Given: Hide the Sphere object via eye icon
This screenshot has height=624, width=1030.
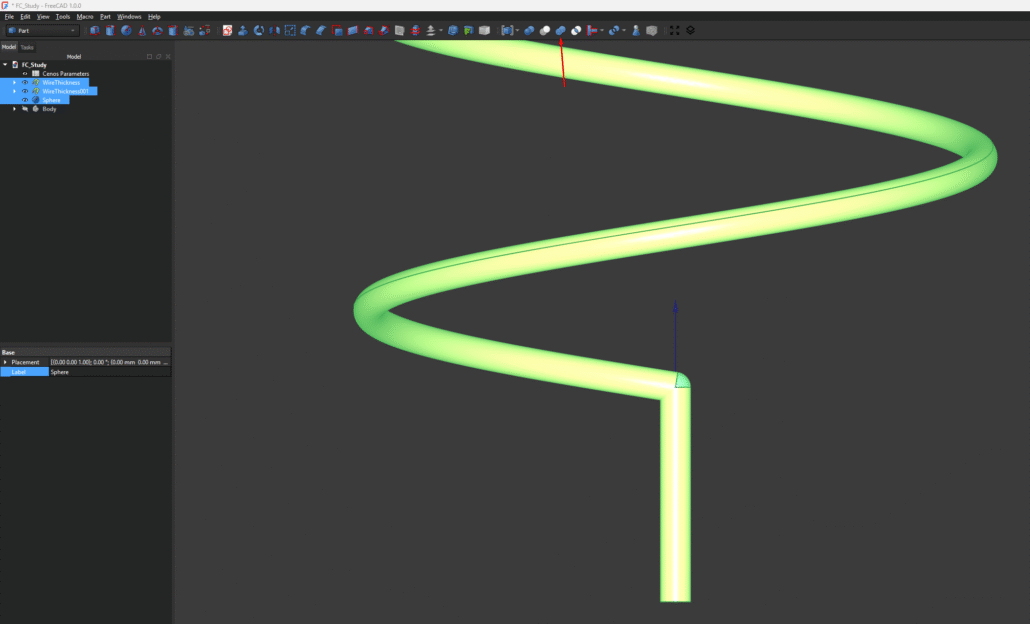Looking at the screenshot, I should (x=25, y=100).
